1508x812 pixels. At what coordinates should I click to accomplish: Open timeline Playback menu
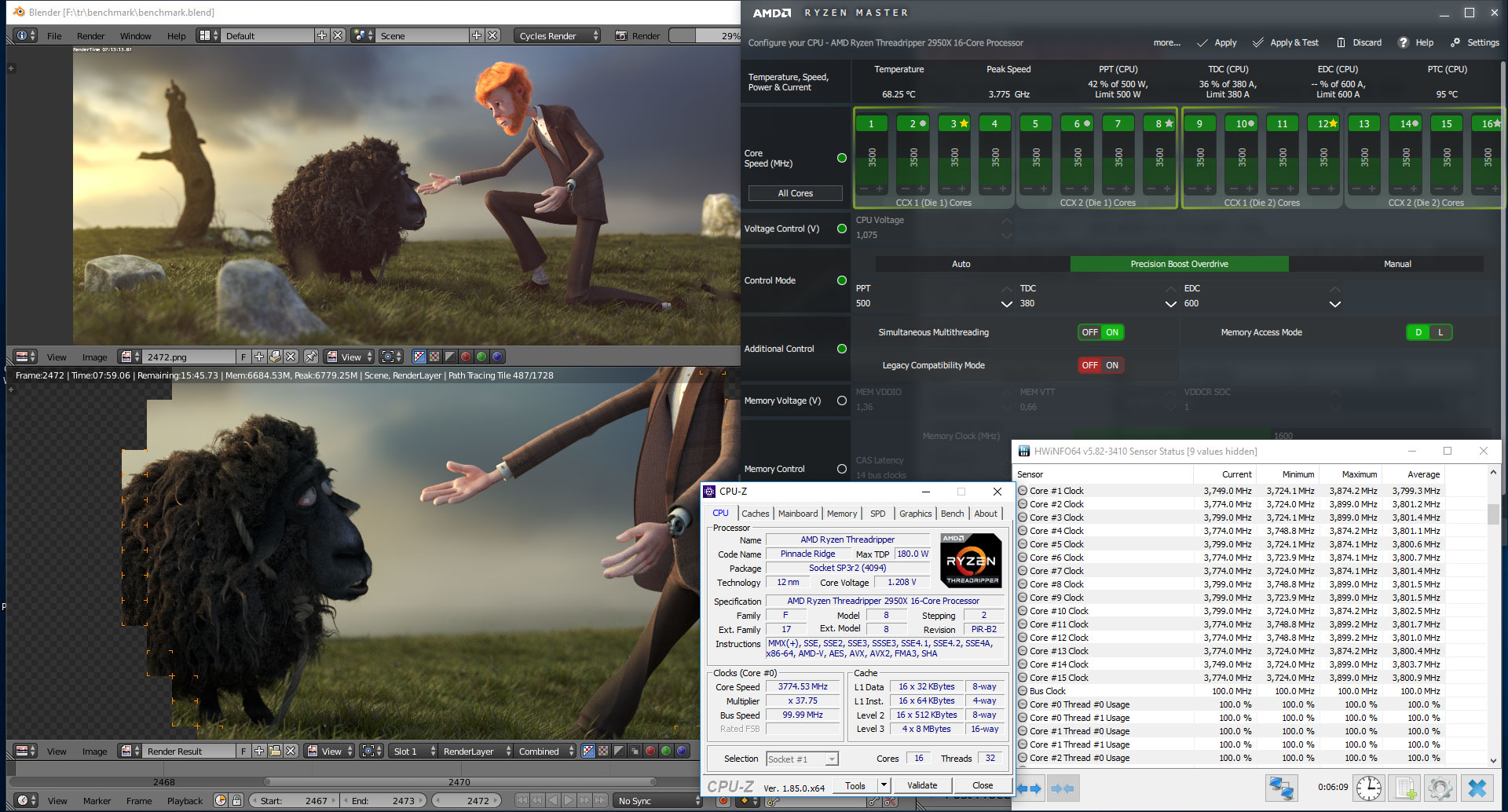click(x=185, y=801)
